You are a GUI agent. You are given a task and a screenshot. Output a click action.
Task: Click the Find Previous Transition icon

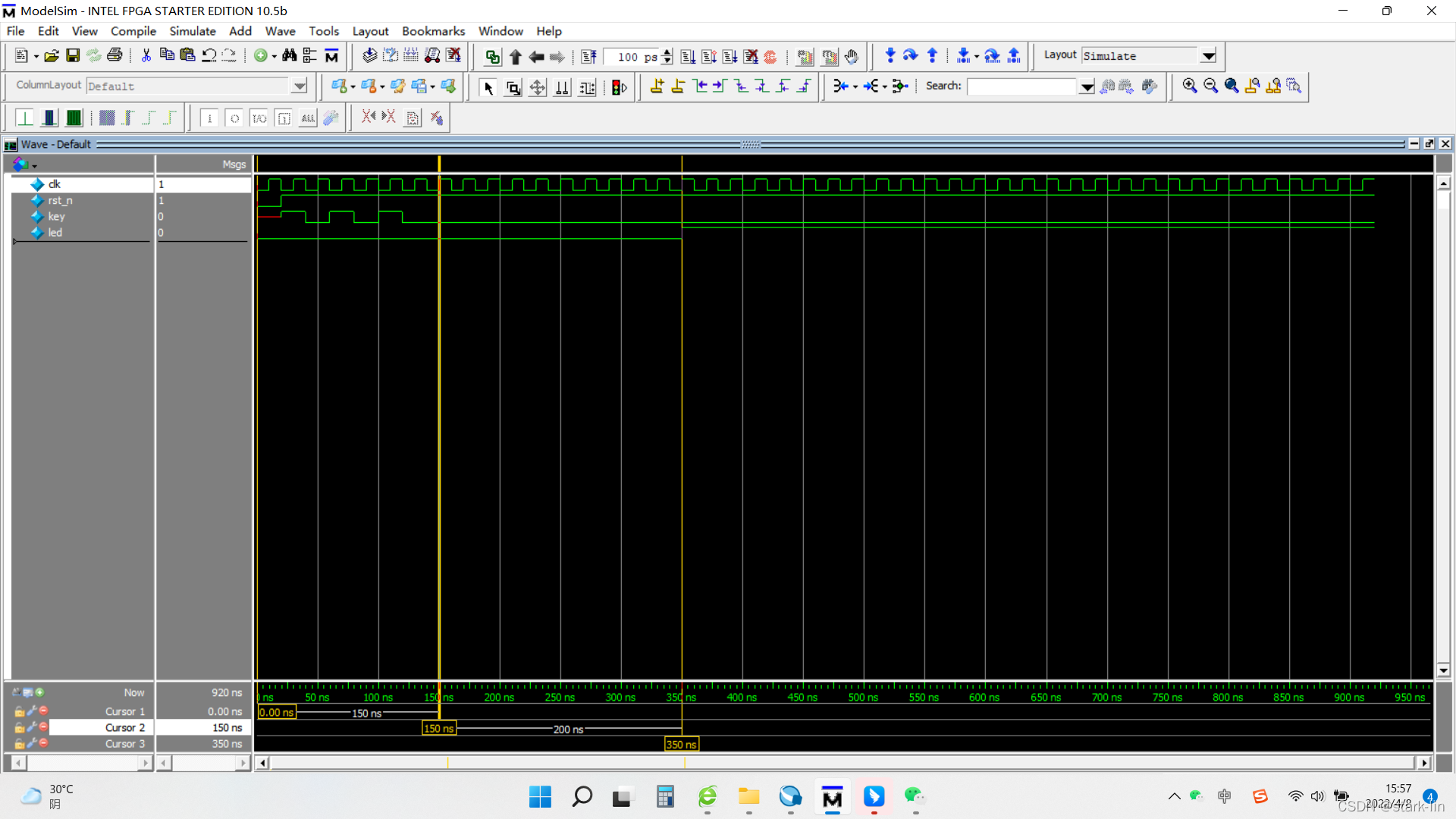coord(700,86)
